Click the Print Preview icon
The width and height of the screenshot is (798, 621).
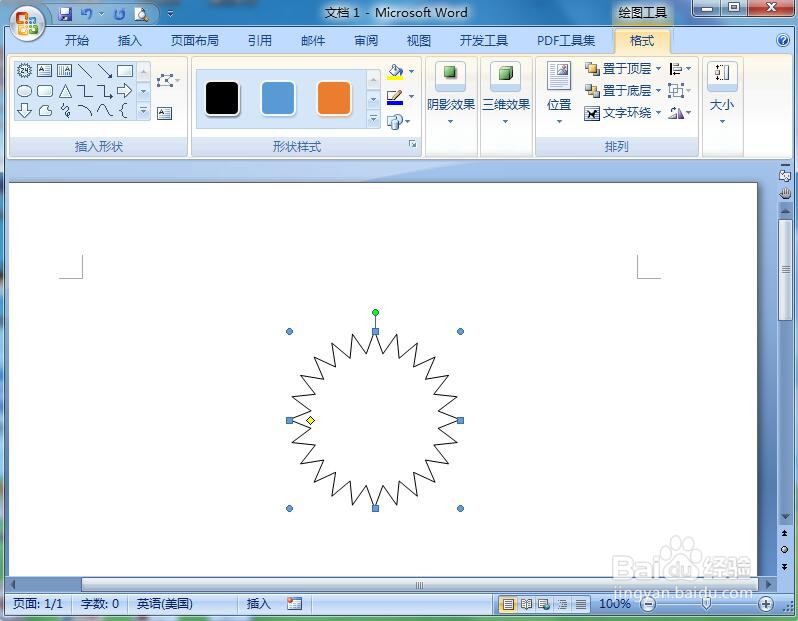click(x=141, y=14)
